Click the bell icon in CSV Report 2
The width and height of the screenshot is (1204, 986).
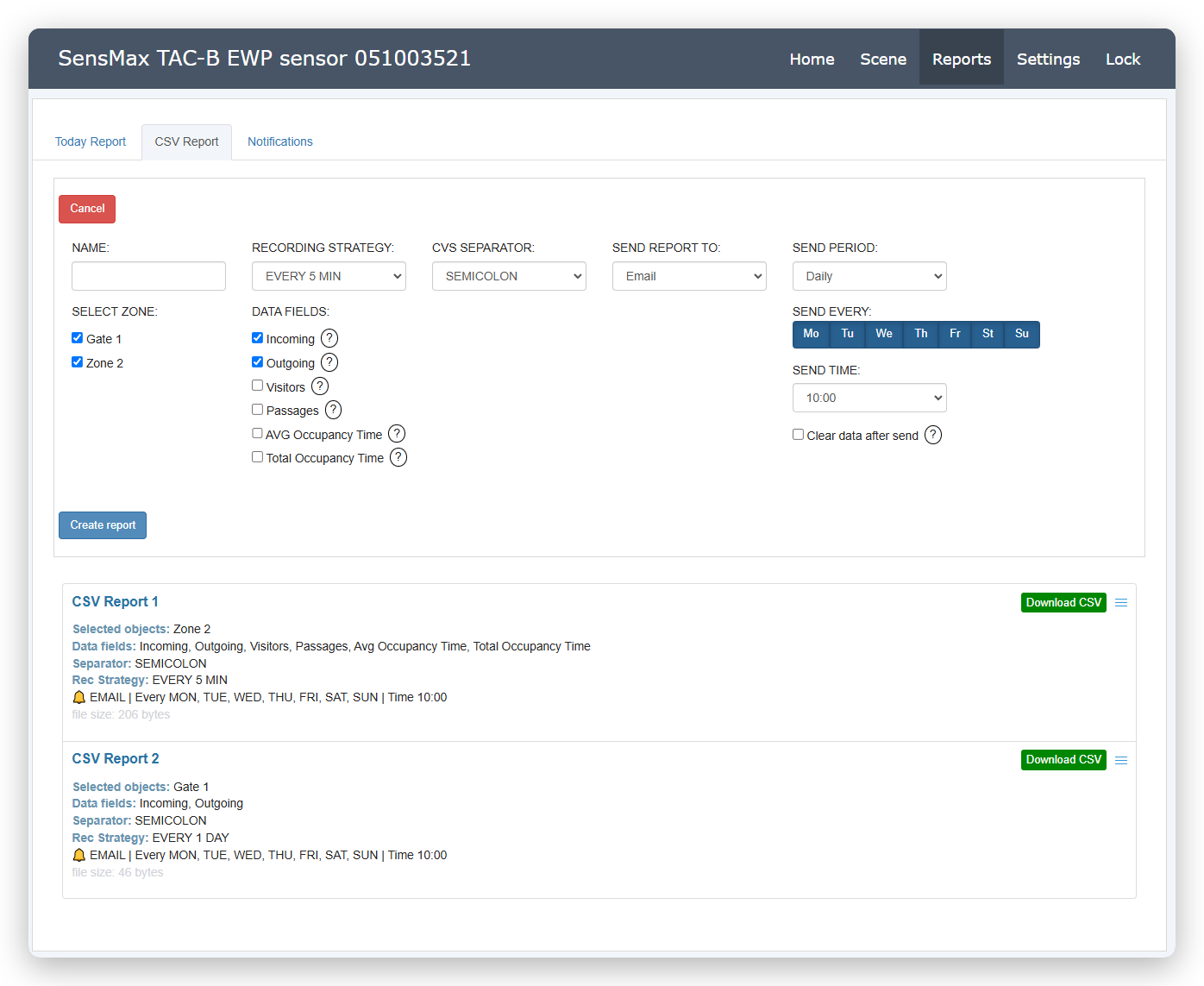click(x=79, y=855)
